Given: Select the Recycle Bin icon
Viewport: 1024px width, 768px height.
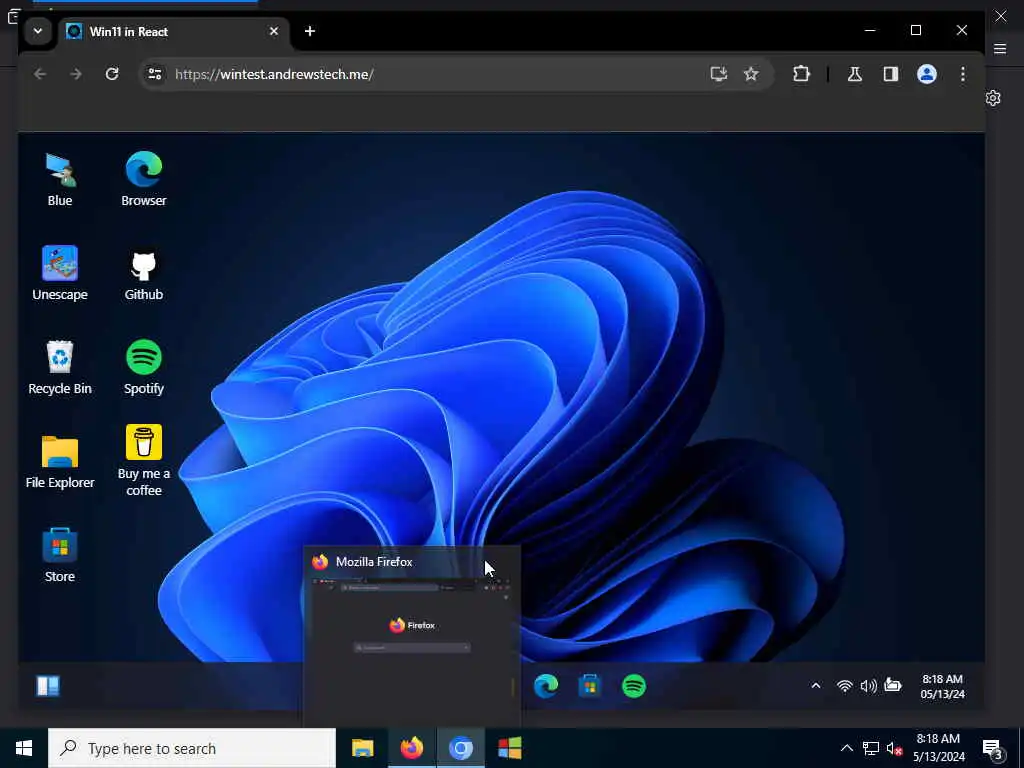Looking at the screenshot, I should 60,368.
